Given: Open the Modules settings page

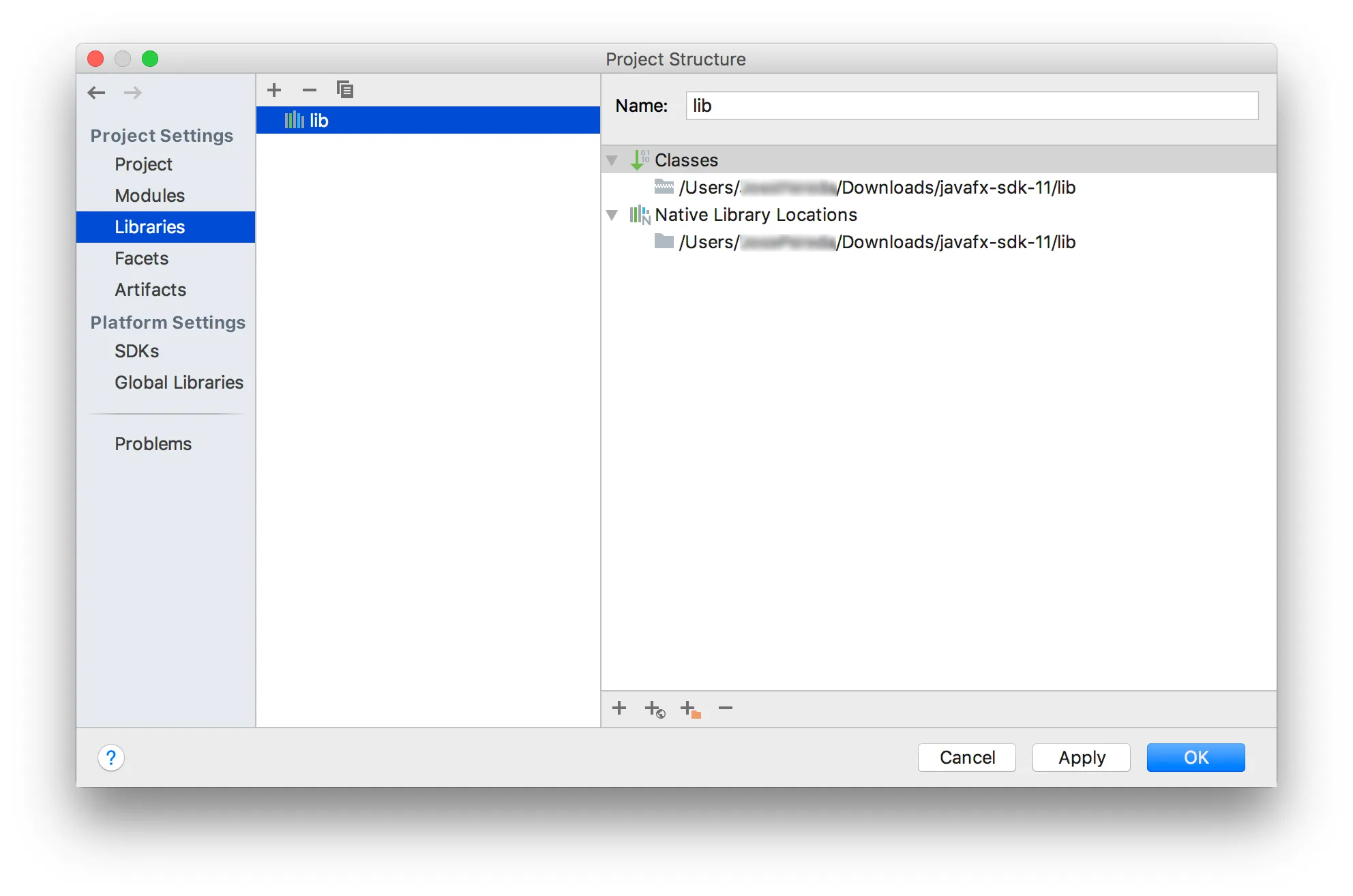Looking at the screenshot, I should (x=149, y=196).
